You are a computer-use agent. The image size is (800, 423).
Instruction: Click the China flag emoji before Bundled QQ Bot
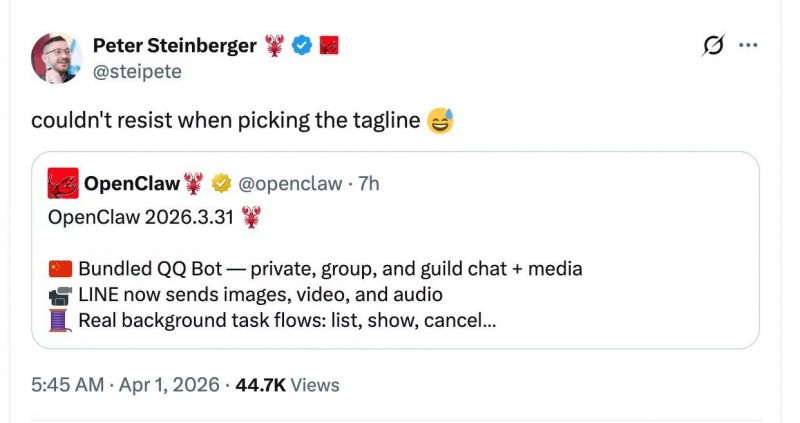(x=60, y=269)
